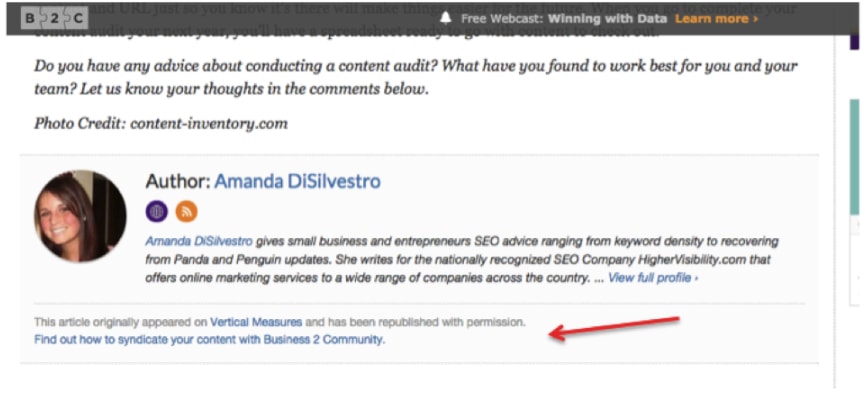Click the author profile photo
The height and width of the screenshot is (403, 865).
[x=81, y=216]
